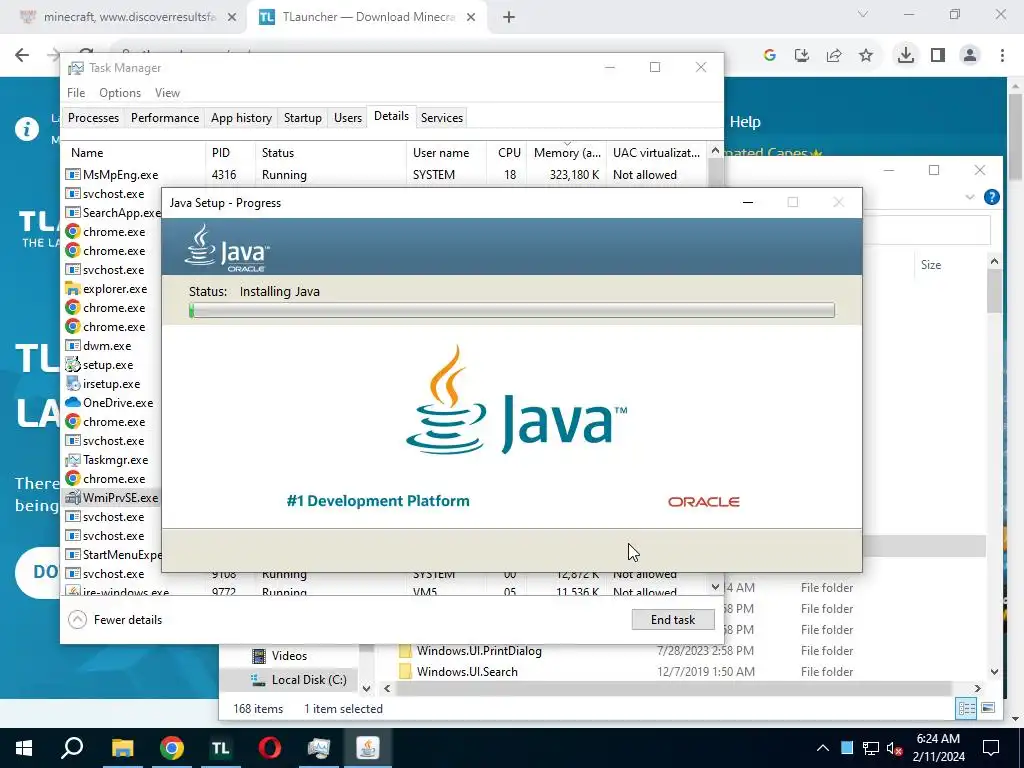Select Windows.UI.Search folder
1024x768 pixels.
point(467,672)
